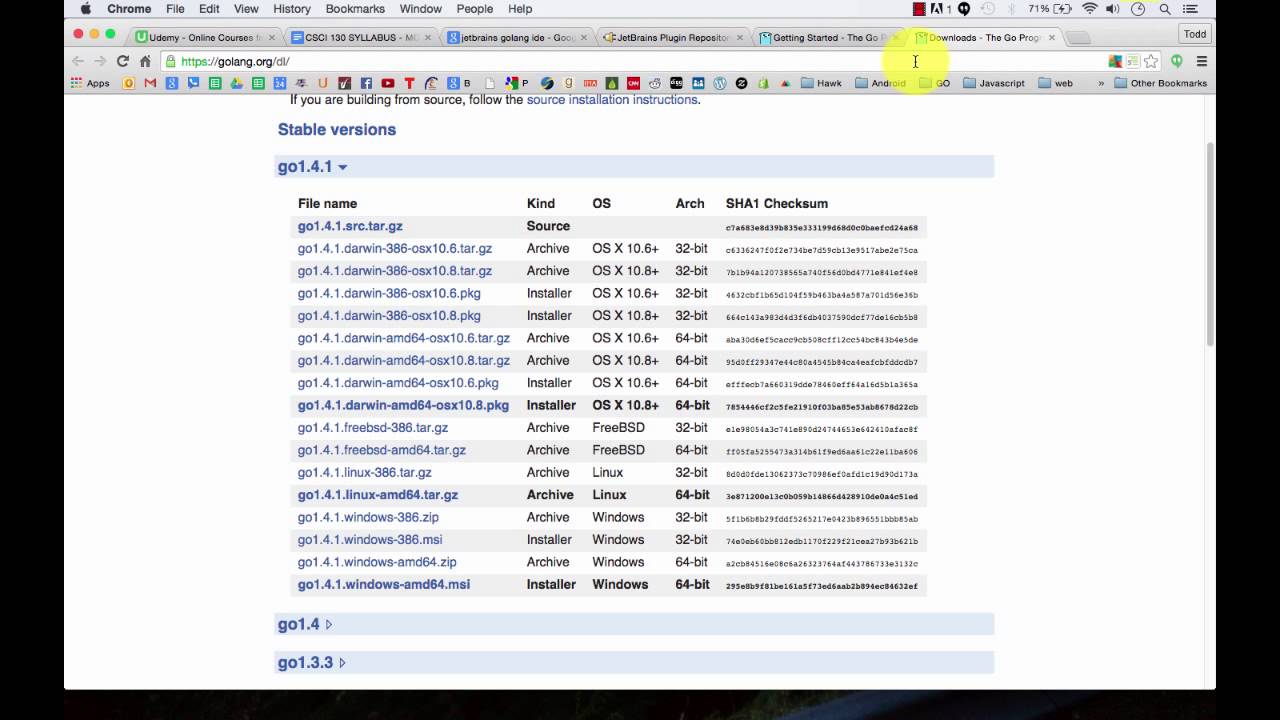Open the goodreads g bookmark icon
1280x720 pixels.
(569, 83)
